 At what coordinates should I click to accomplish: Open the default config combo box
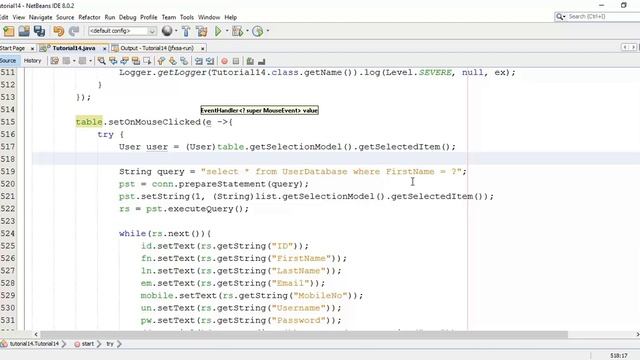point(122,31)
